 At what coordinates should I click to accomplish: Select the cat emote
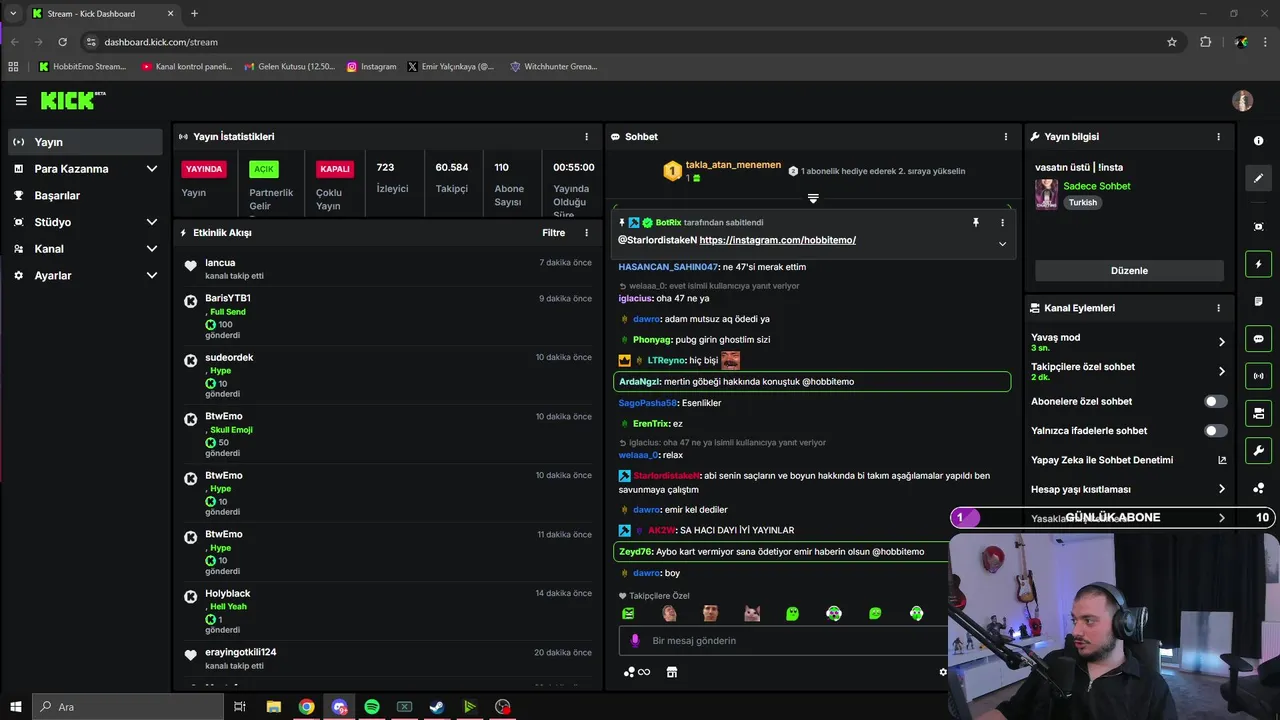coord(751,613)
